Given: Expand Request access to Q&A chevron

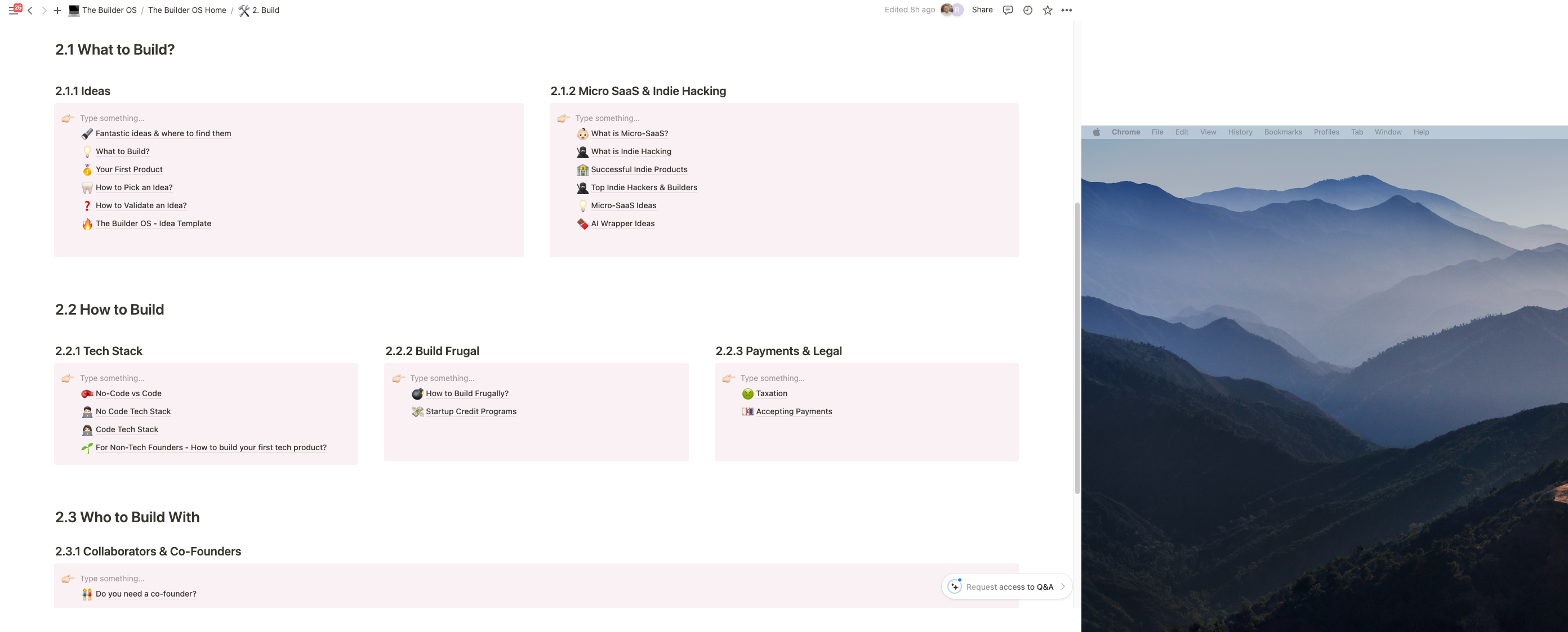Looking at the screenshot, I should pyautogui.click(x=1063, y=586).
